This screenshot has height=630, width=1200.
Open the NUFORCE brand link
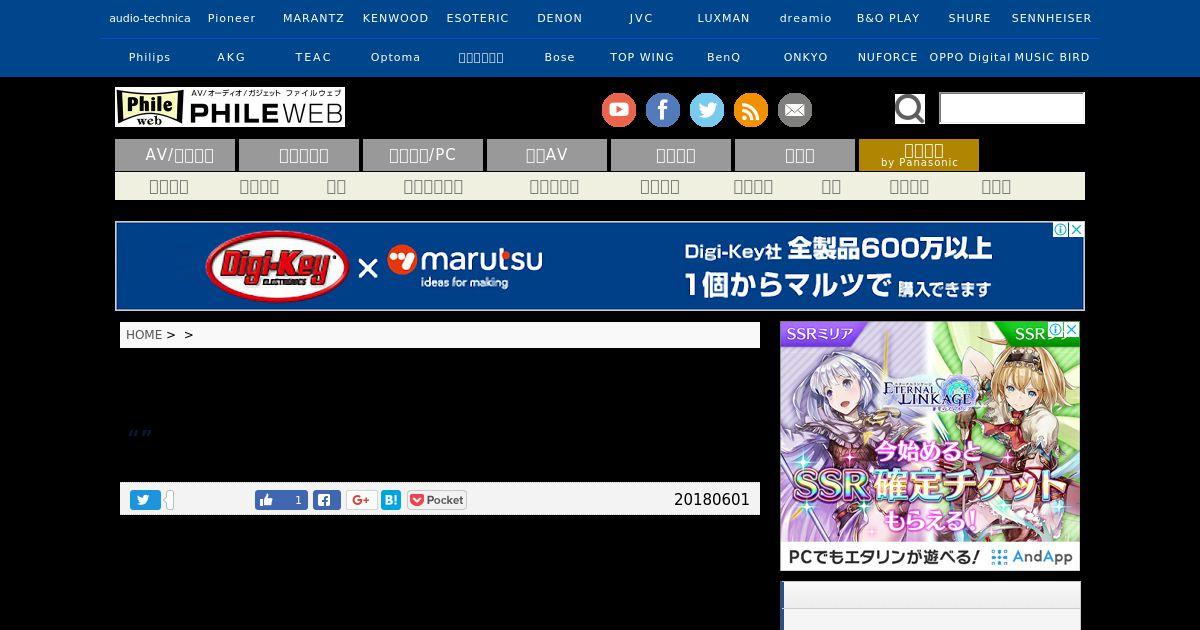pyautogui.click(x=888, y=57)
